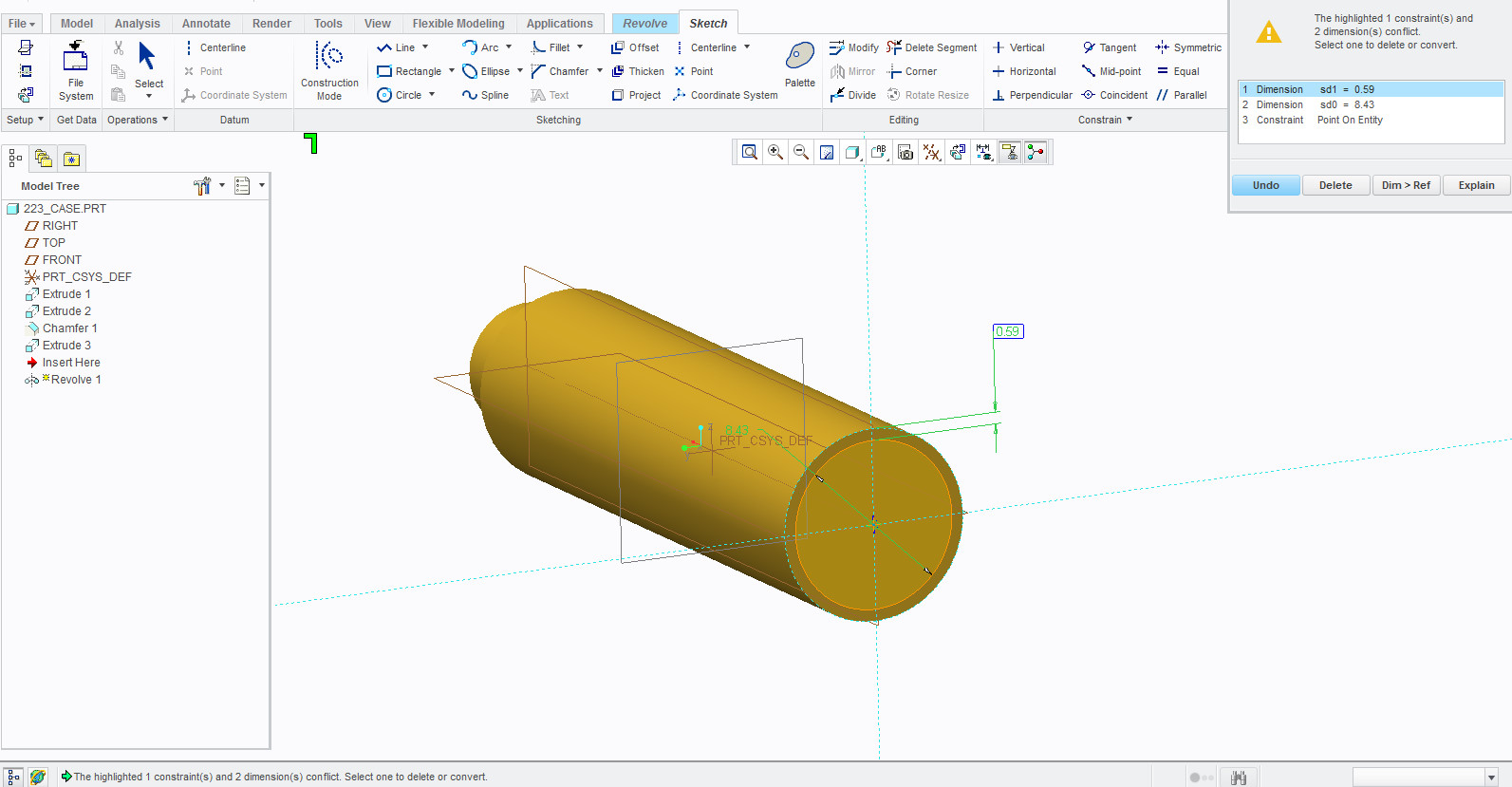1512x787 pixels.
Task: Click the binoculars find icon in status bar
Action: point(1239,778)
